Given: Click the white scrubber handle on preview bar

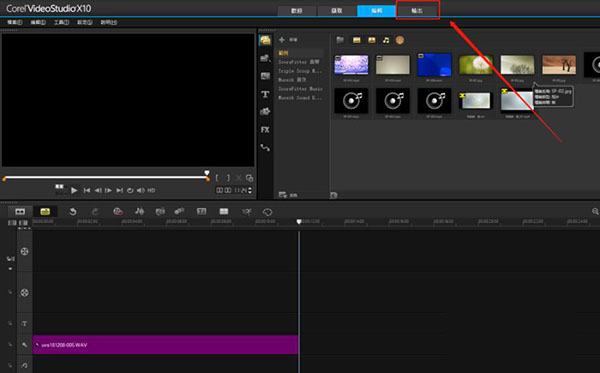Looking at the screenshot, I should point(207,173).
